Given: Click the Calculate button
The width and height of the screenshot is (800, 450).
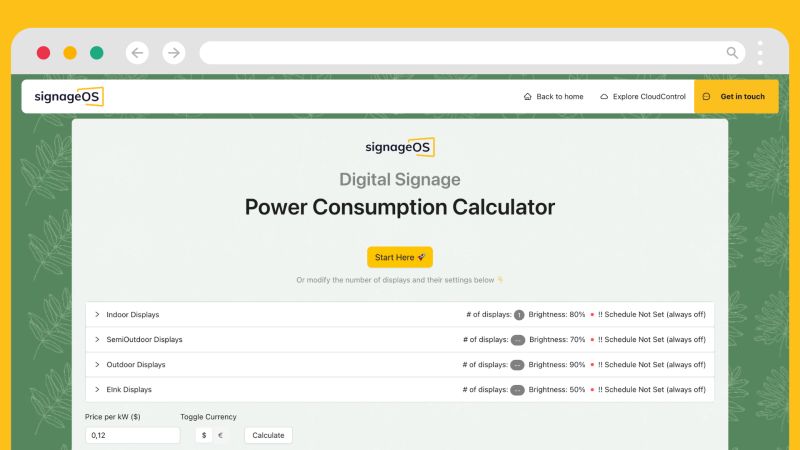Looking at the screenshot, I should (268, 435).
